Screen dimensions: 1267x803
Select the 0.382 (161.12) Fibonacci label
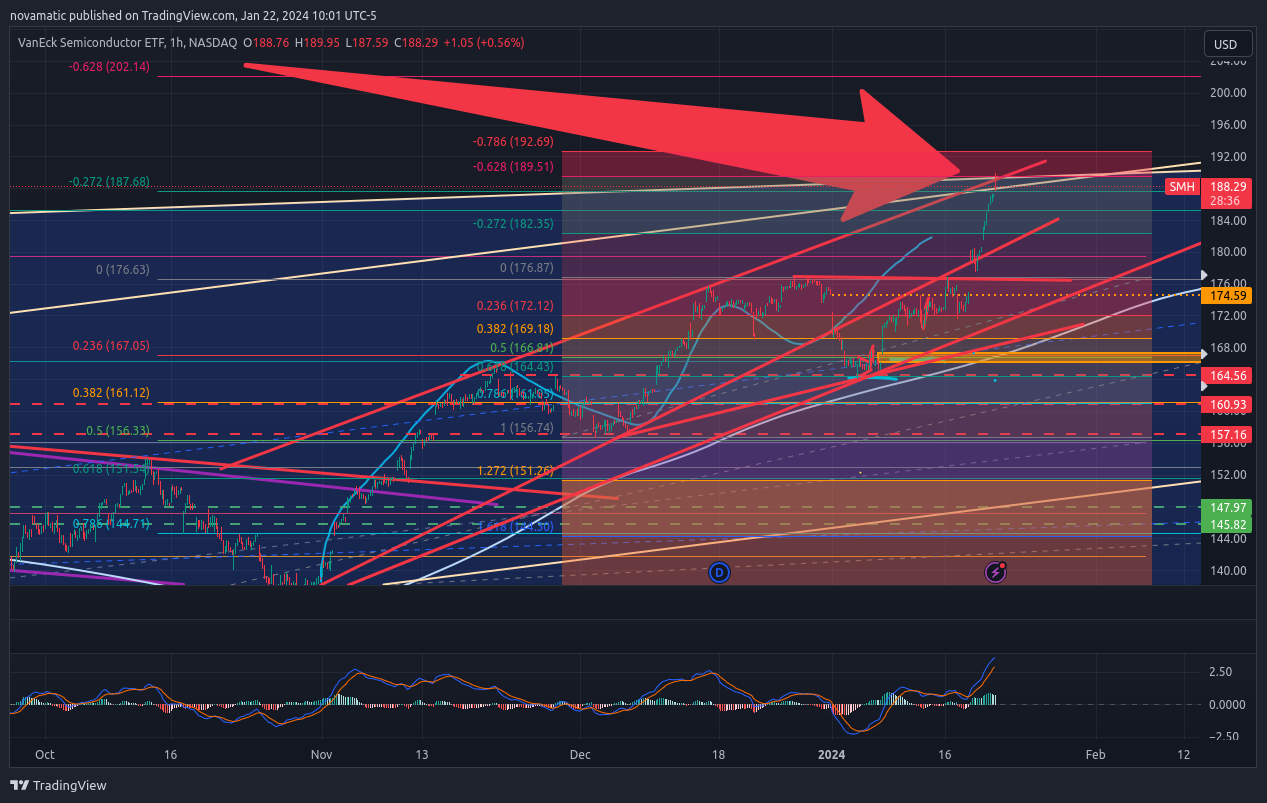[x=111, y=394]
